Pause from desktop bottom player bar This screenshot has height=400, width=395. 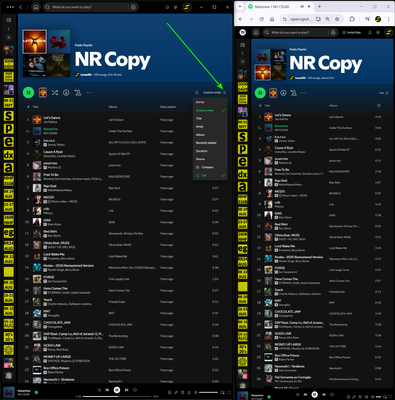click(117, 390)
